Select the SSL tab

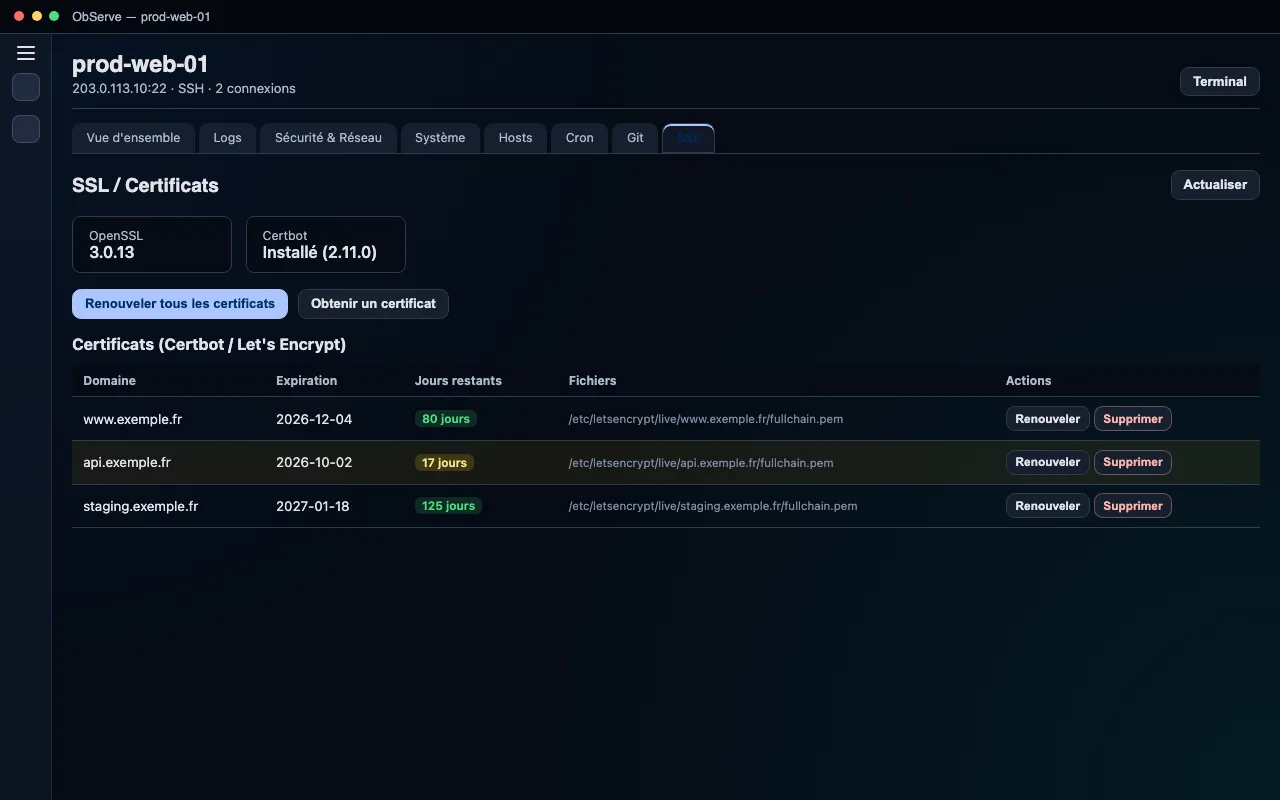[x=688, y=138]
